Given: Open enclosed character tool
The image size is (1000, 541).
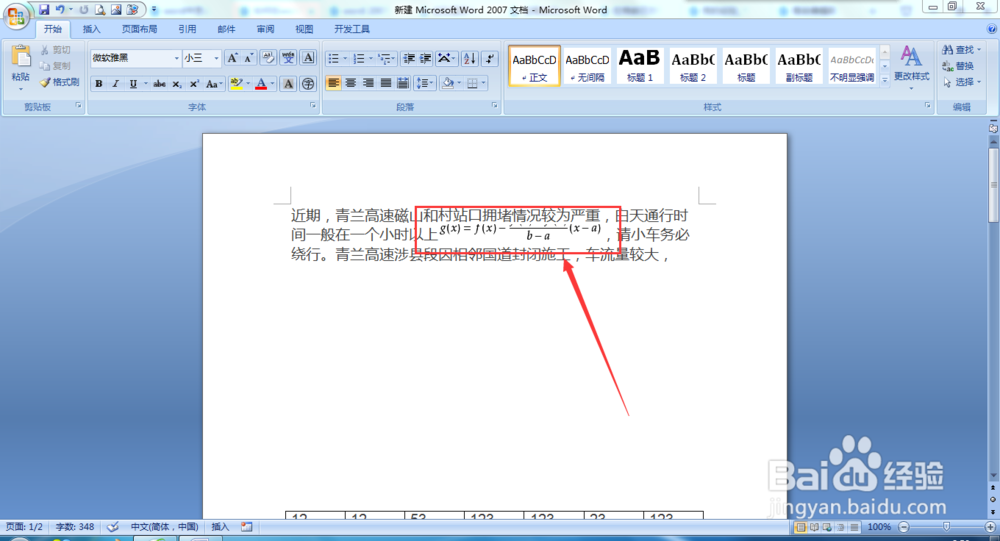Looking at the screenshot, I should tap(308, 84).
